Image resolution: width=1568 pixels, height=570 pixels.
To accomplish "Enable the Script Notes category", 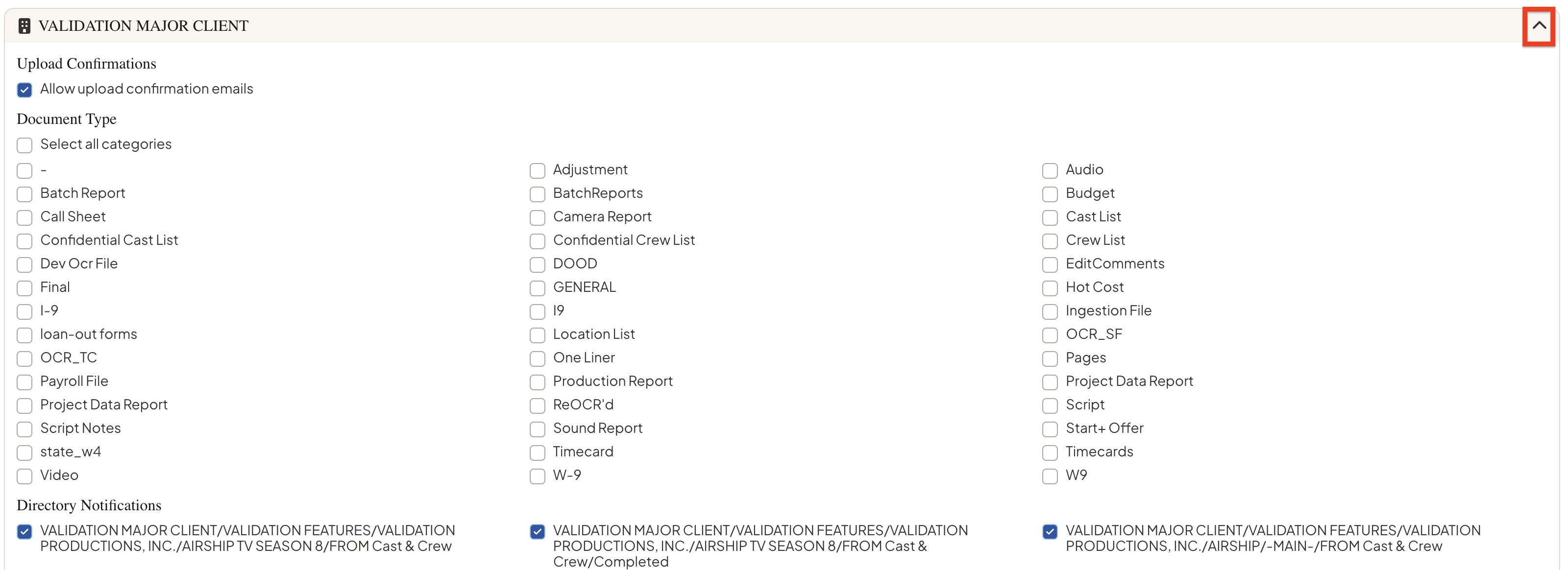I will [x=24, y=429].
